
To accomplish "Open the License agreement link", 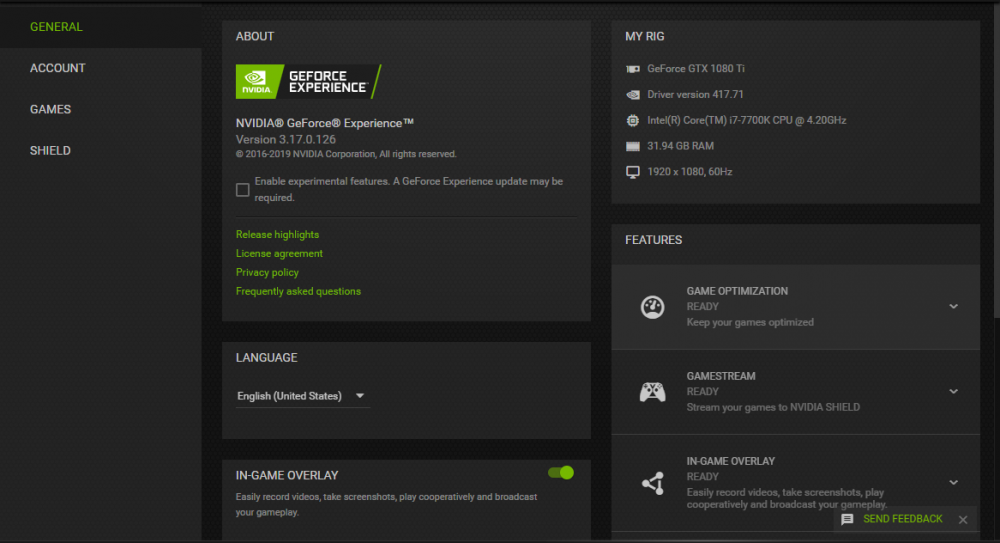I will click(x=279, y=253).
